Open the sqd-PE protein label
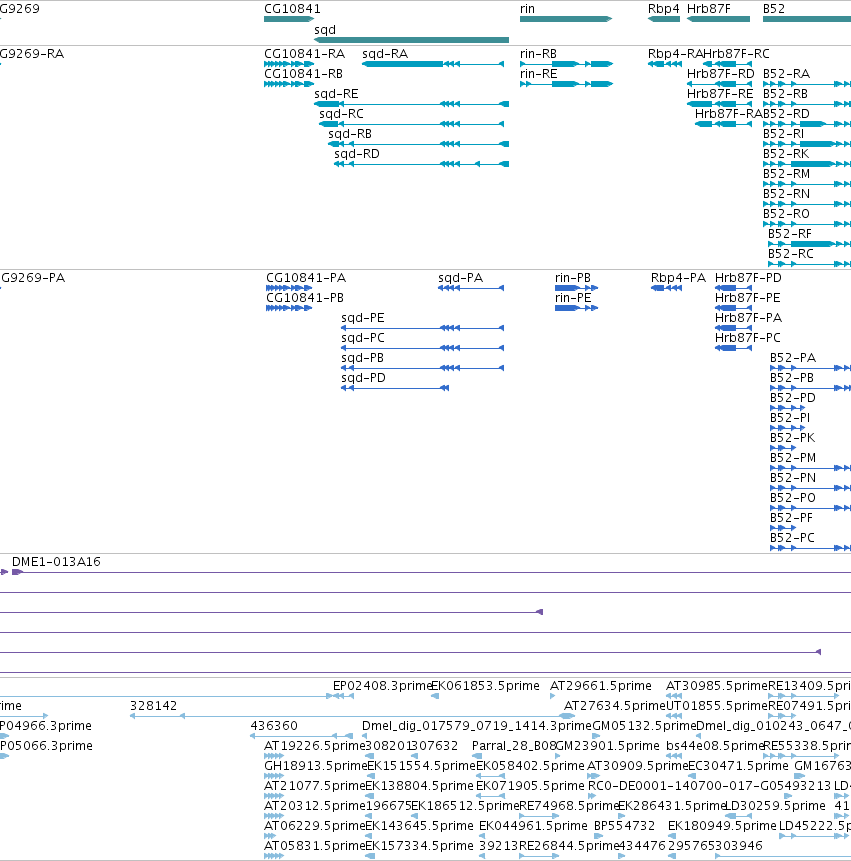Viewport: 851px width, 861px height. 362,318
